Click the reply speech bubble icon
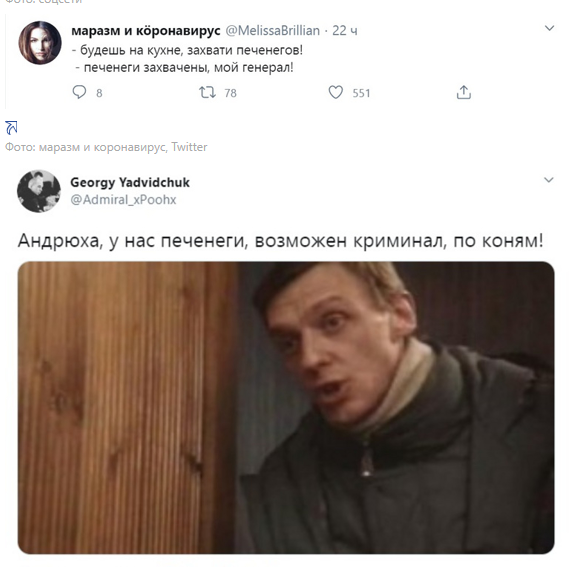 (79, 92)
